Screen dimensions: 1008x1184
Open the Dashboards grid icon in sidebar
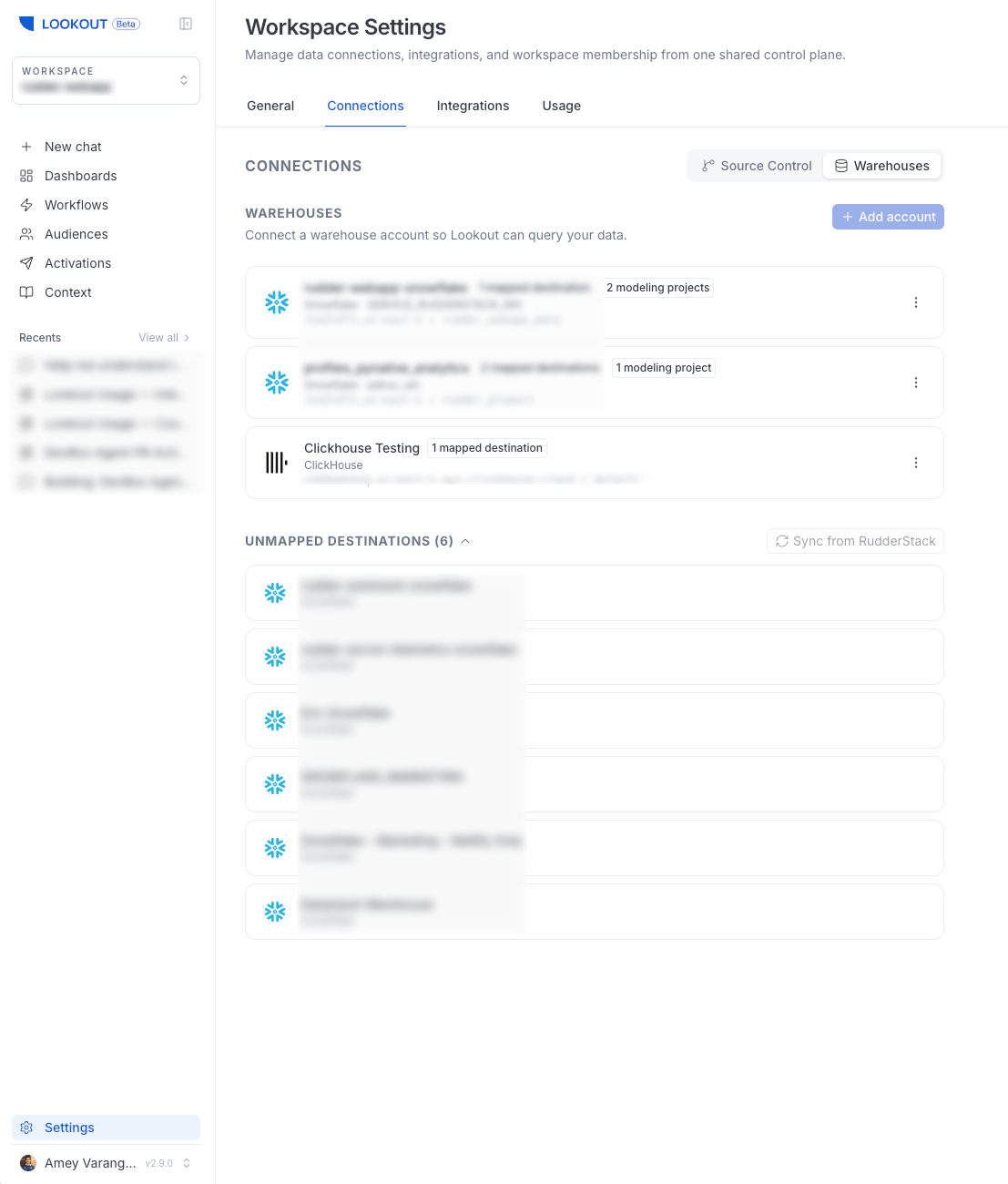tap(26, 176)
